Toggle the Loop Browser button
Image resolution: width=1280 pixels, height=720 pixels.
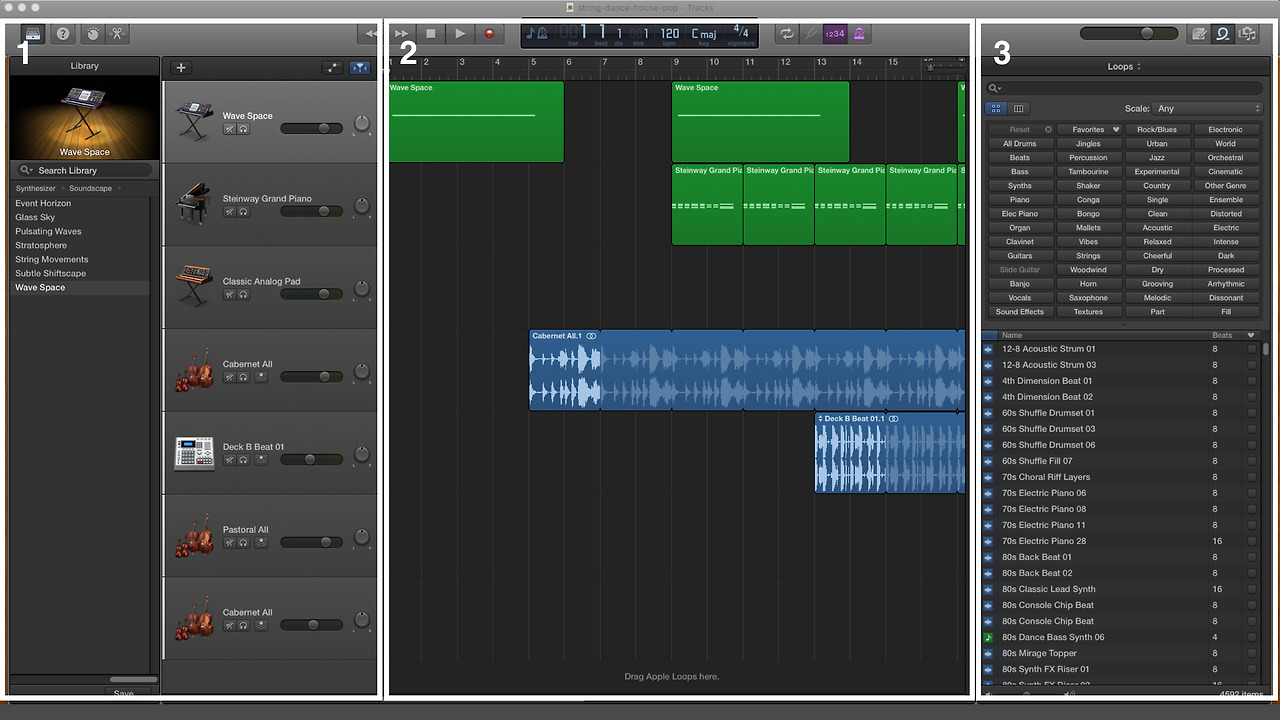1222,34
